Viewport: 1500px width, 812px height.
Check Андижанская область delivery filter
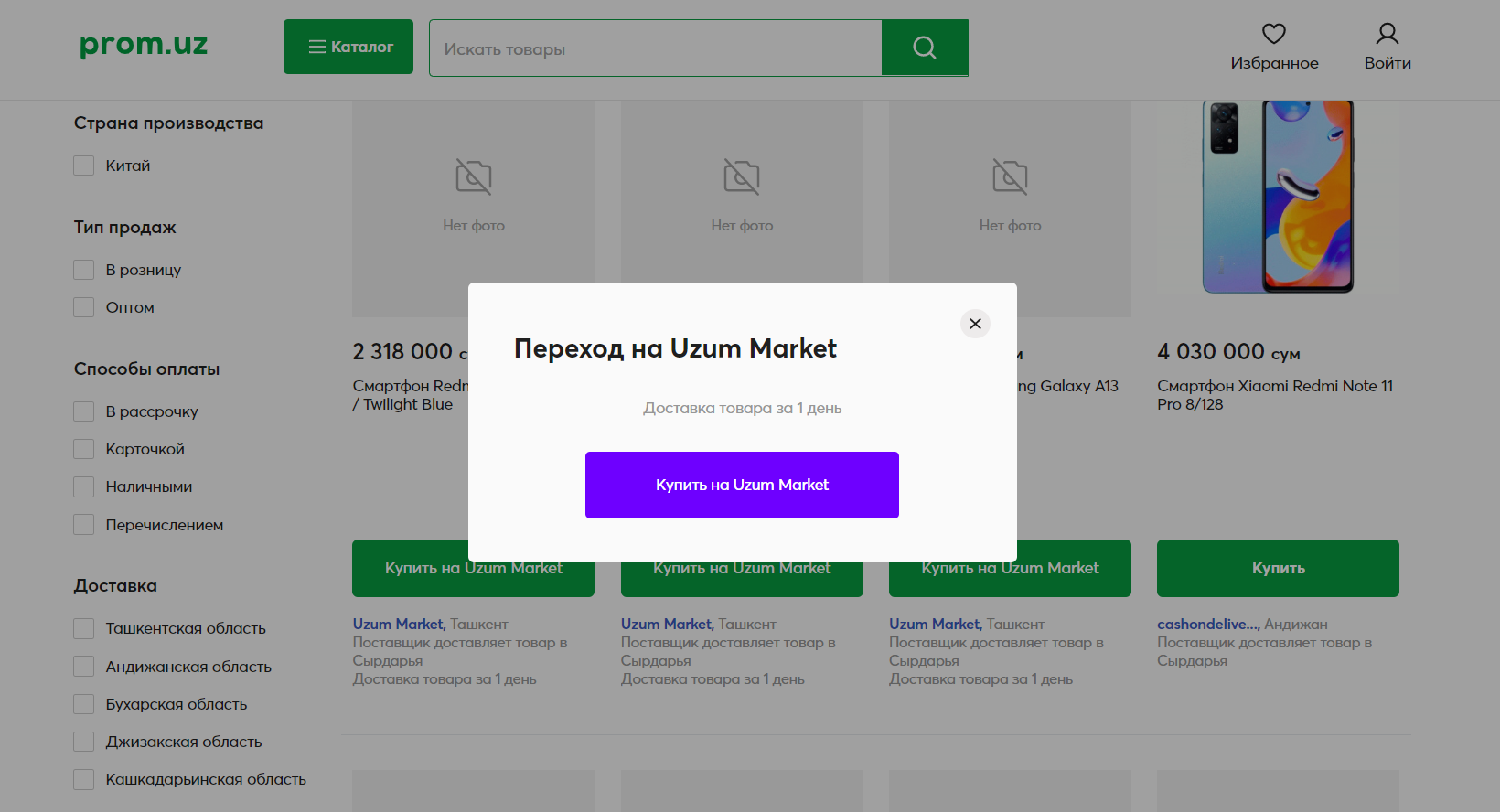pyautogui.click(x=84, y=667)
